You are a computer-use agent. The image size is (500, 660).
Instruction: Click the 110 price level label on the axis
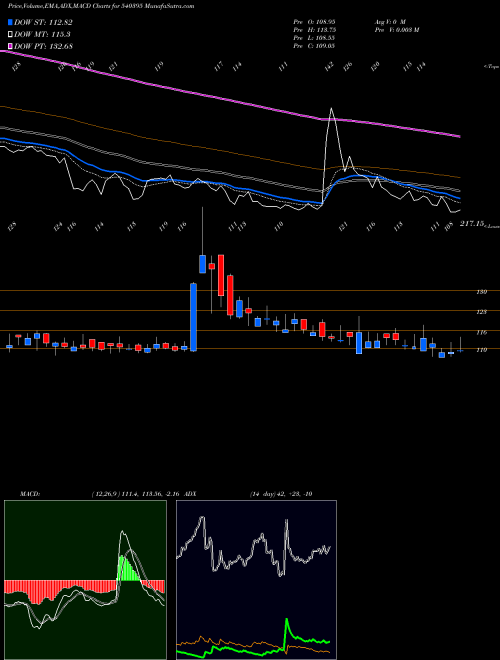481,350
